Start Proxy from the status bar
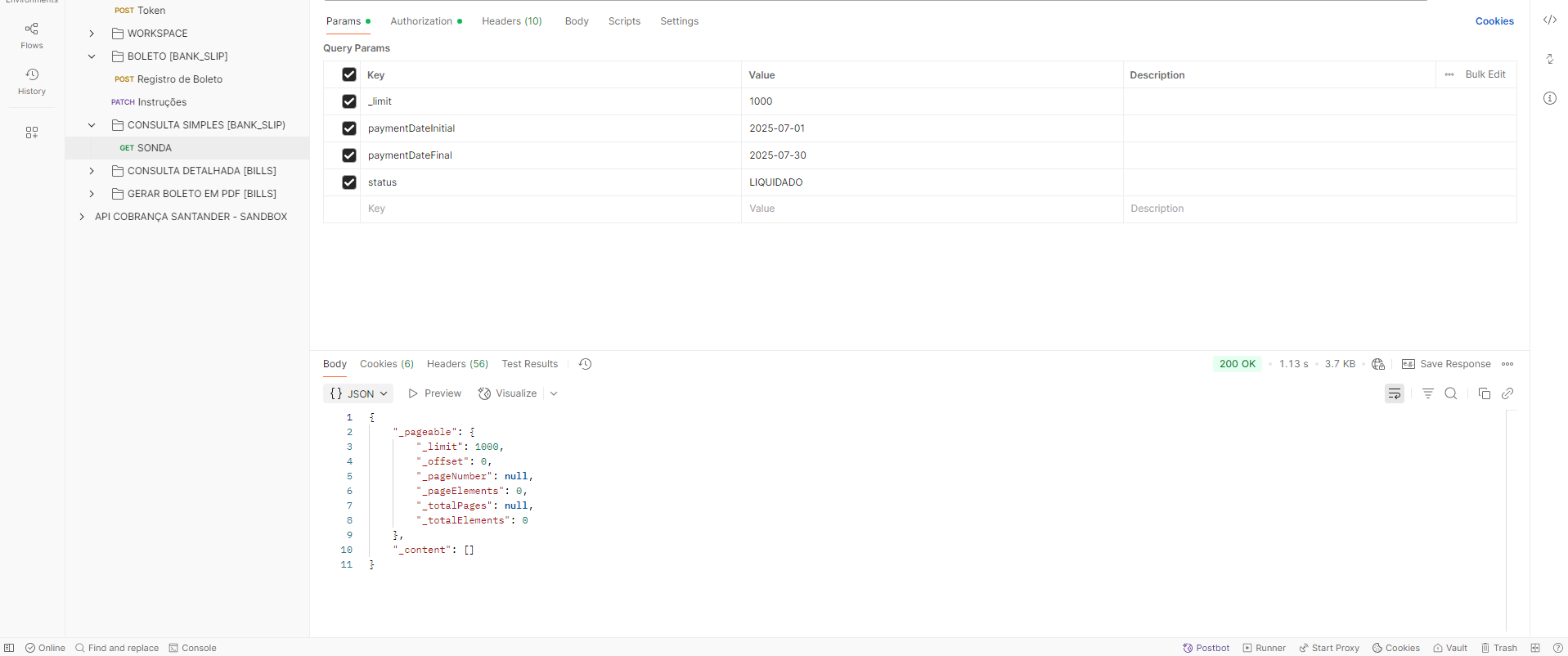This screenshot has height=656, width=1568. pos(1329,648)
